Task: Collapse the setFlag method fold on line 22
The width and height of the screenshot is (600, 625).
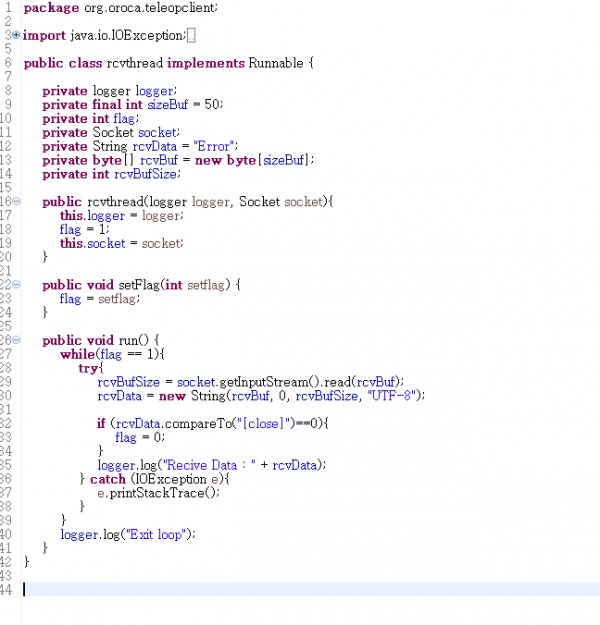Action: [16, 285]
